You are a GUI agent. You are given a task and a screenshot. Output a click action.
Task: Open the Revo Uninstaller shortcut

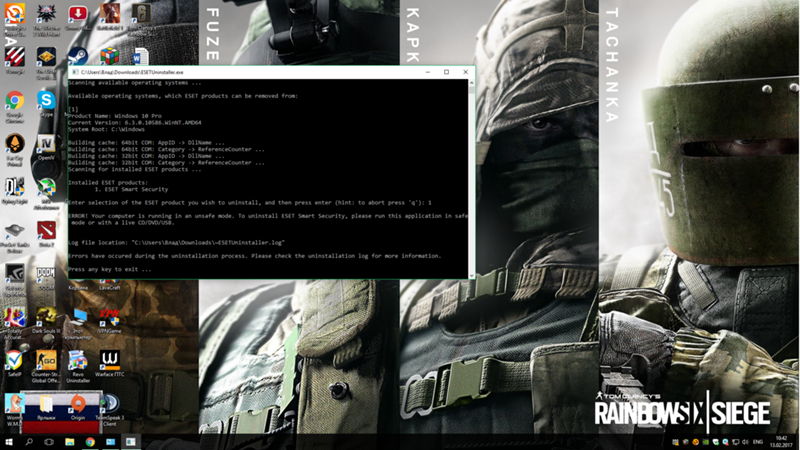click(x=78, y=367)
